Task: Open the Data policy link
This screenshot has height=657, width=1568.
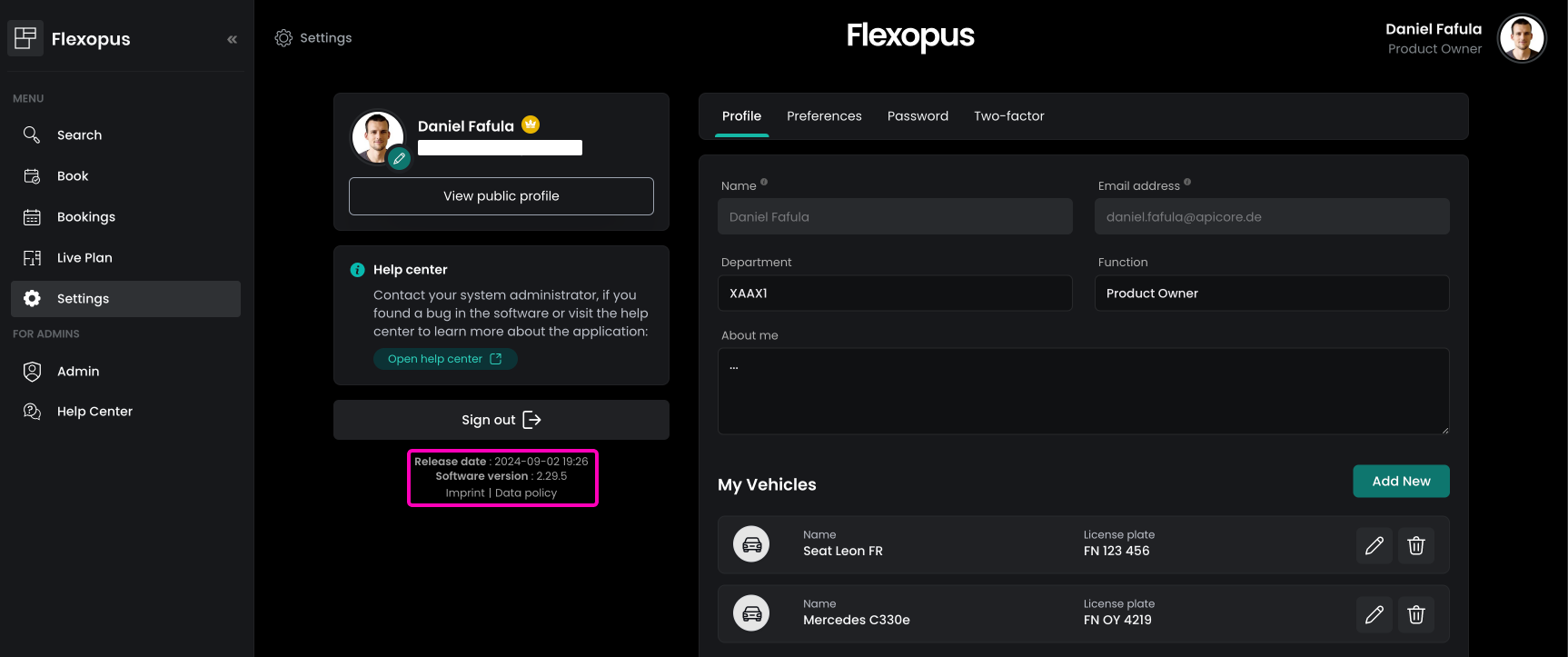Action: point(526,493)
